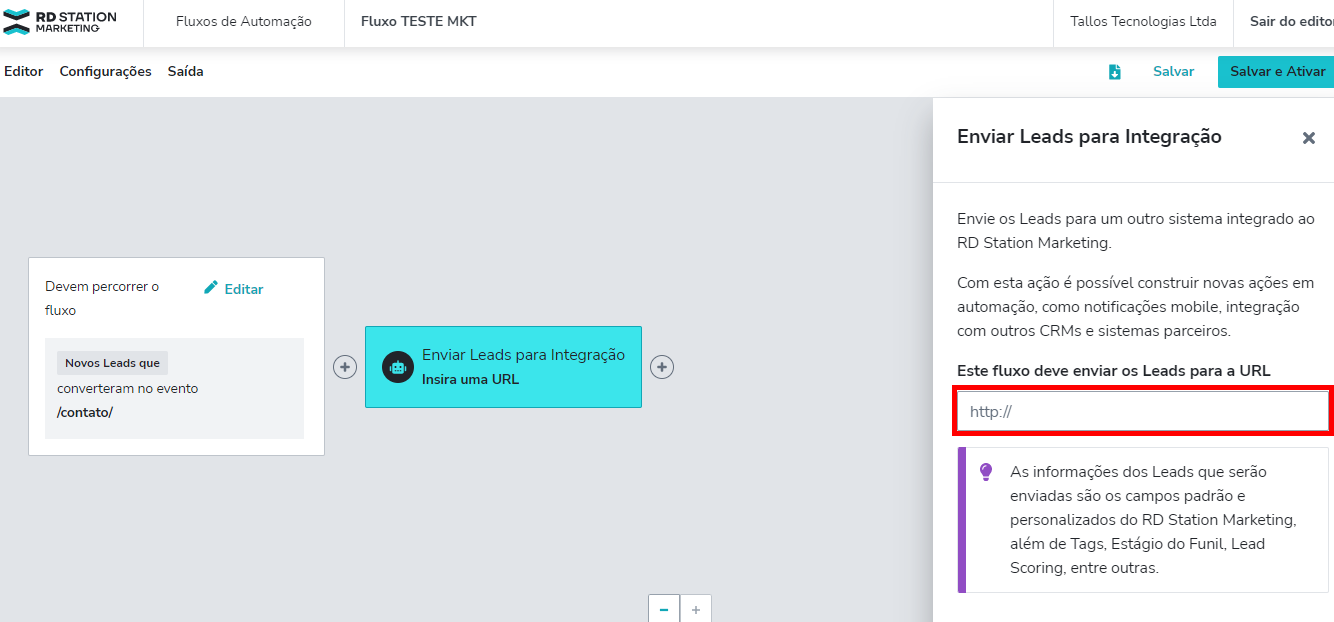Image resolution: width=1334 pixels, height=622 pixels.
Task: Switch to the Configurações tab
Action: click(105, 71)
